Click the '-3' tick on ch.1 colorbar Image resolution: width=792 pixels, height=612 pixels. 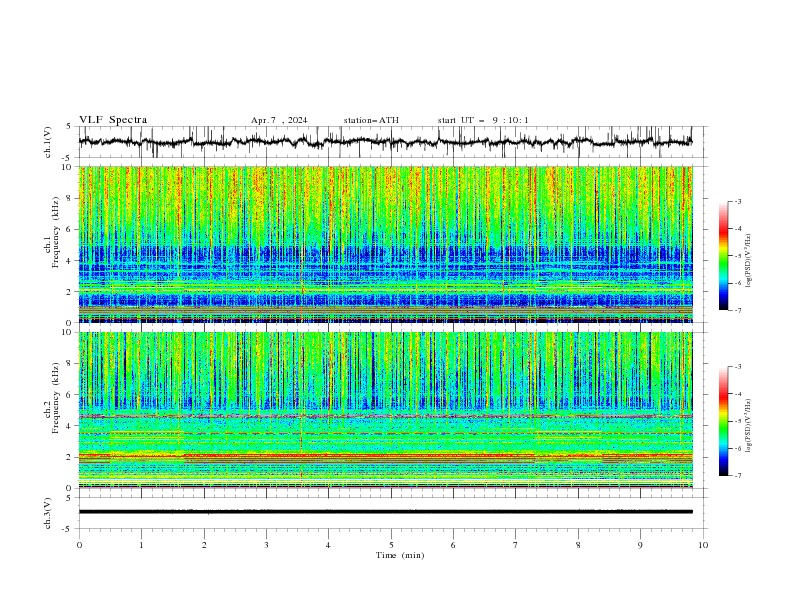pos(738,202)
